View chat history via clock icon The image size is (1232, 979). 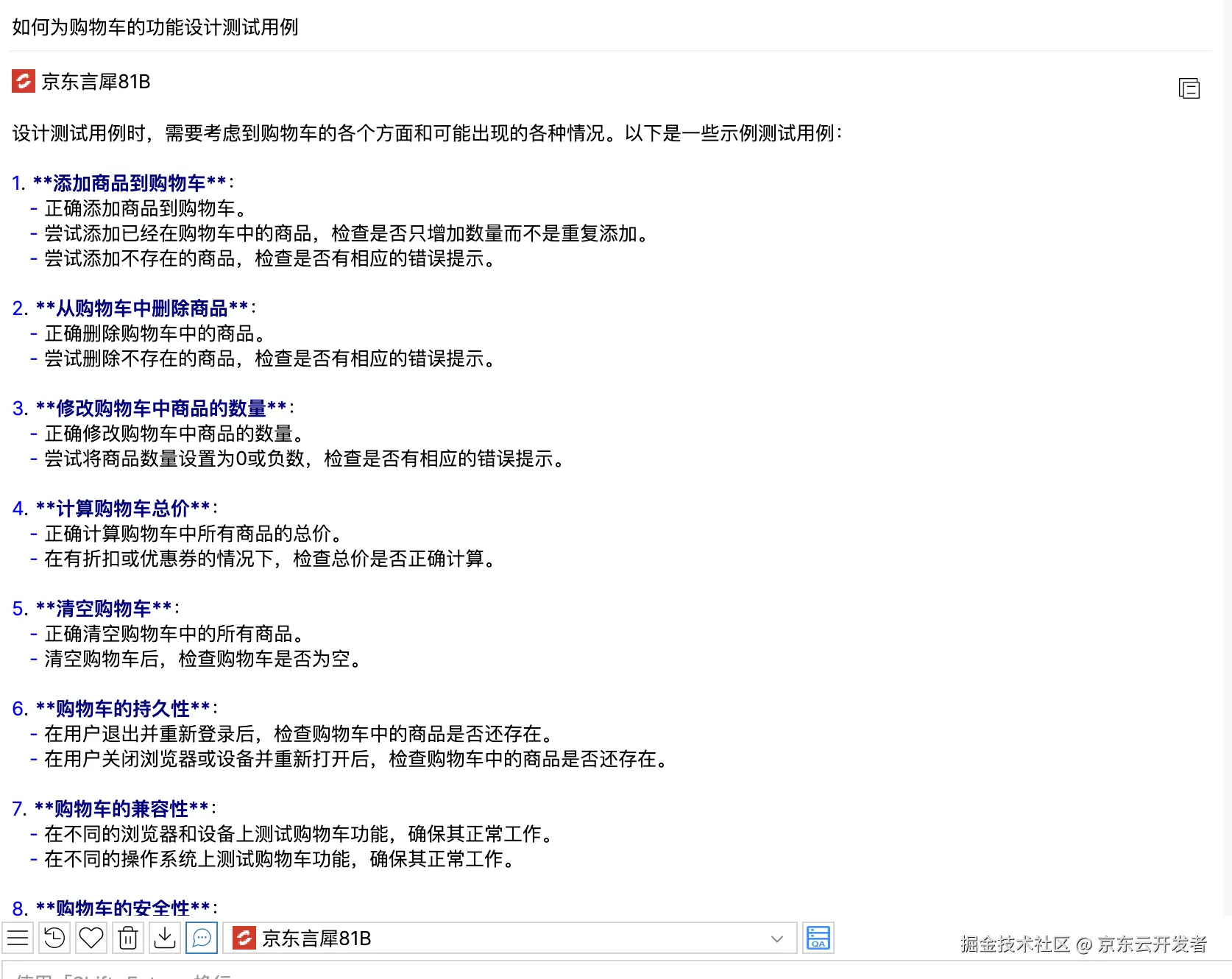53,938
